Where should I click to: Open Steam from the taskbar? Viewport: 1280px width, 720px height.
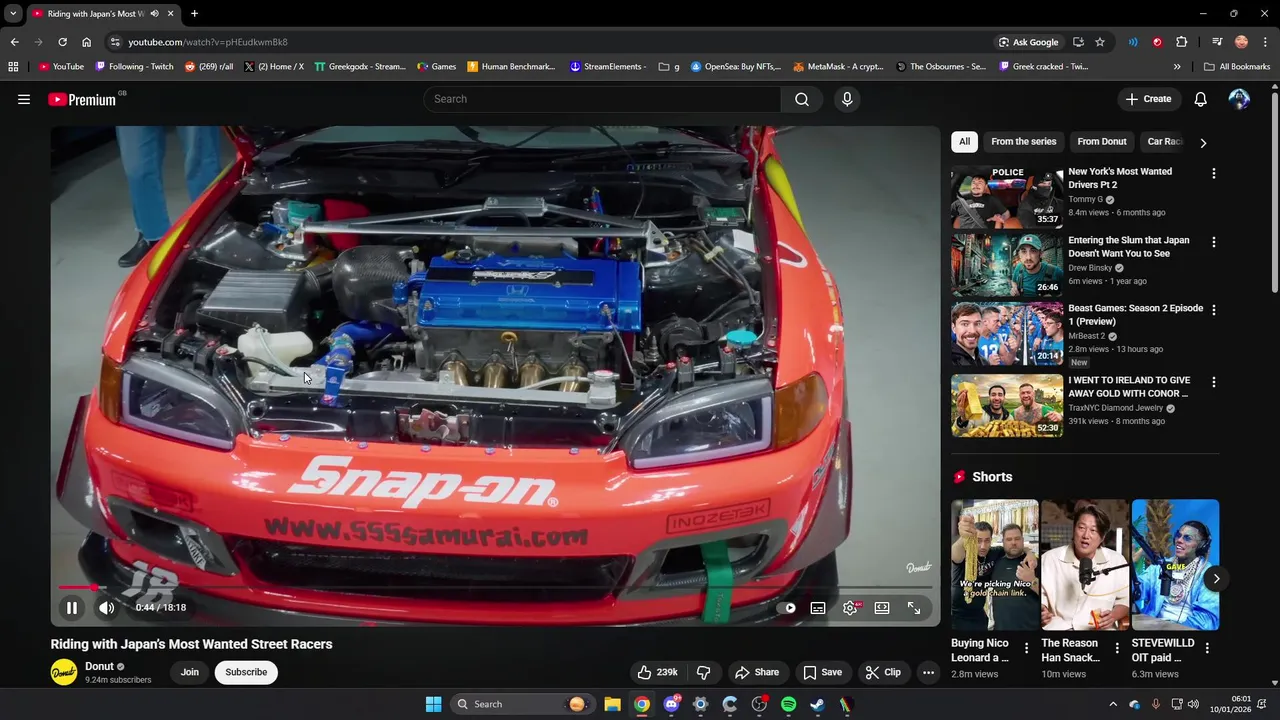coord(817,704)
